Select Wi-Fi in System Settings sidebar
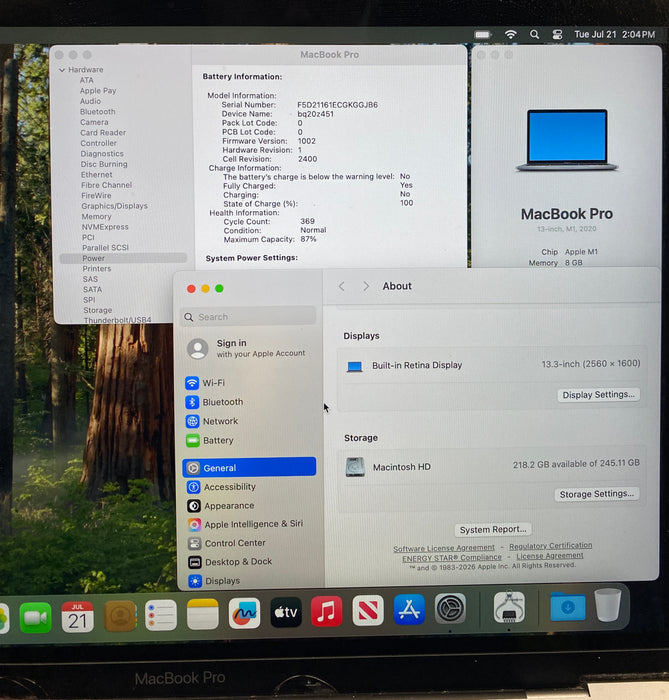669x700 pixels. coord(249,383)
